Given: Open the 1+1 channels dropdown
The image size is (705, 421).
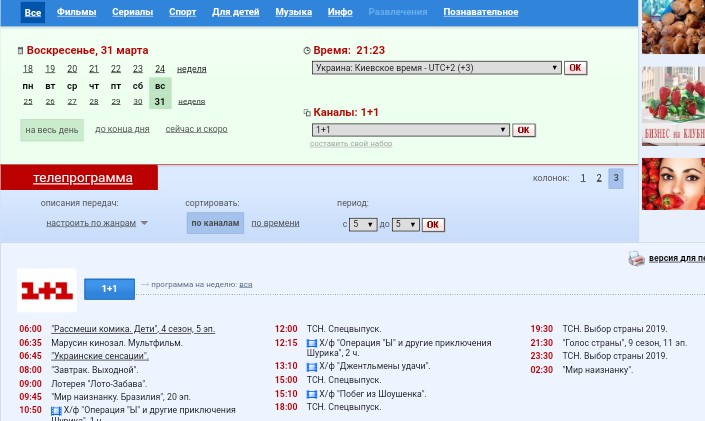Looking at the screenshot, I should [x=410, y=130].
